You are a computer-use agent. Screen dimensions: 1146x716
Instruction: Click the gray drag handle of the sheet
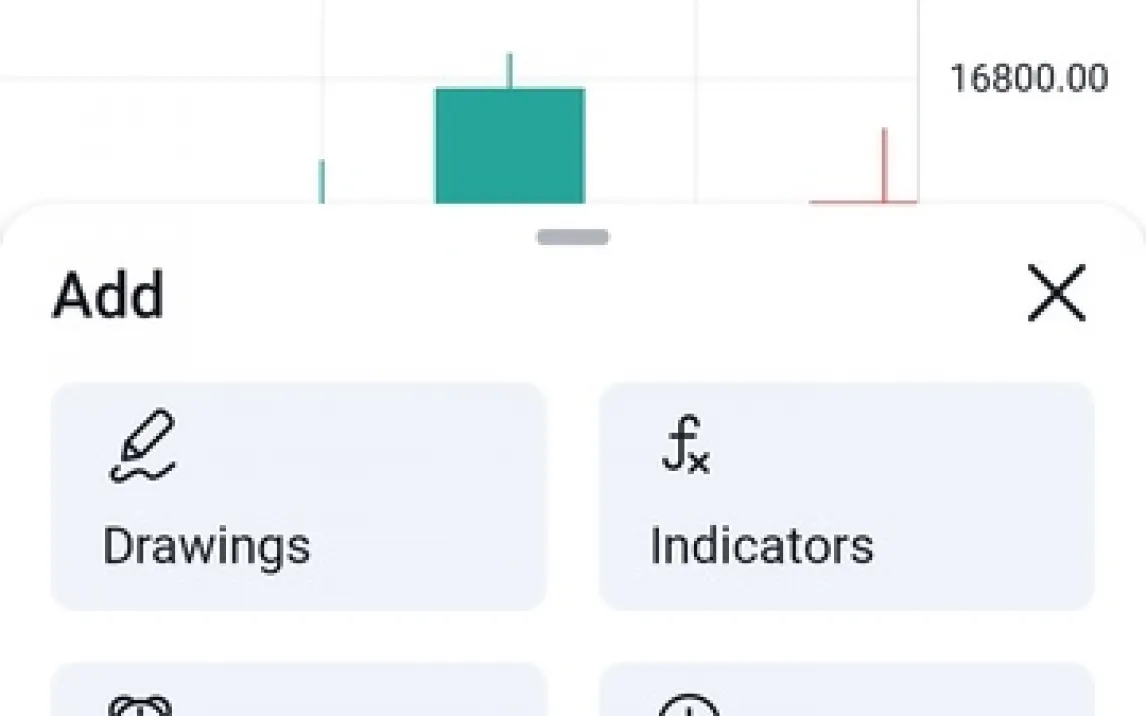point(572,237)
